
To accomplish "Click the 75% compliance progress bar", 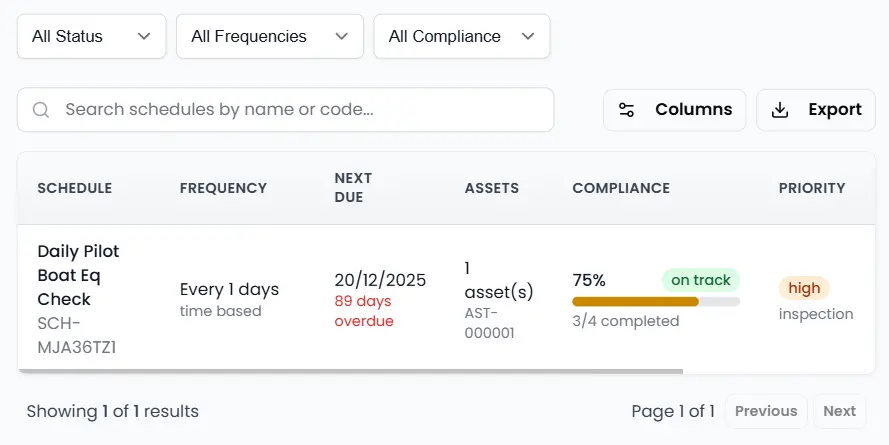I will (656, 301).
